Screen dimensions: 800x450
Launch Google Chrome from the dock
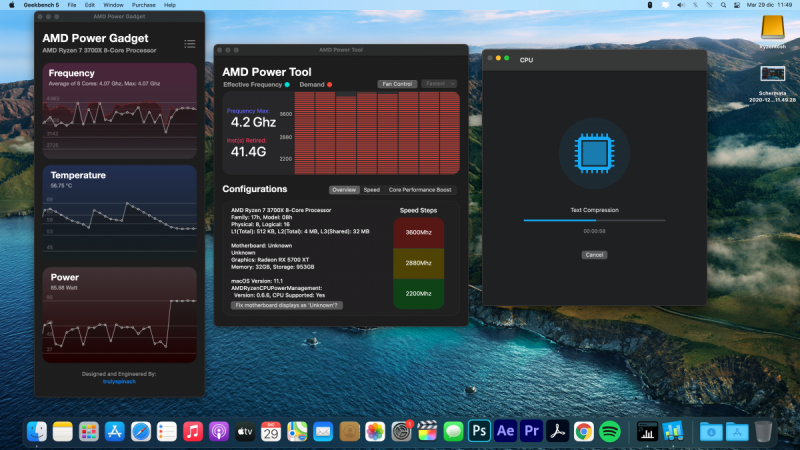click(x=584, y=431)
